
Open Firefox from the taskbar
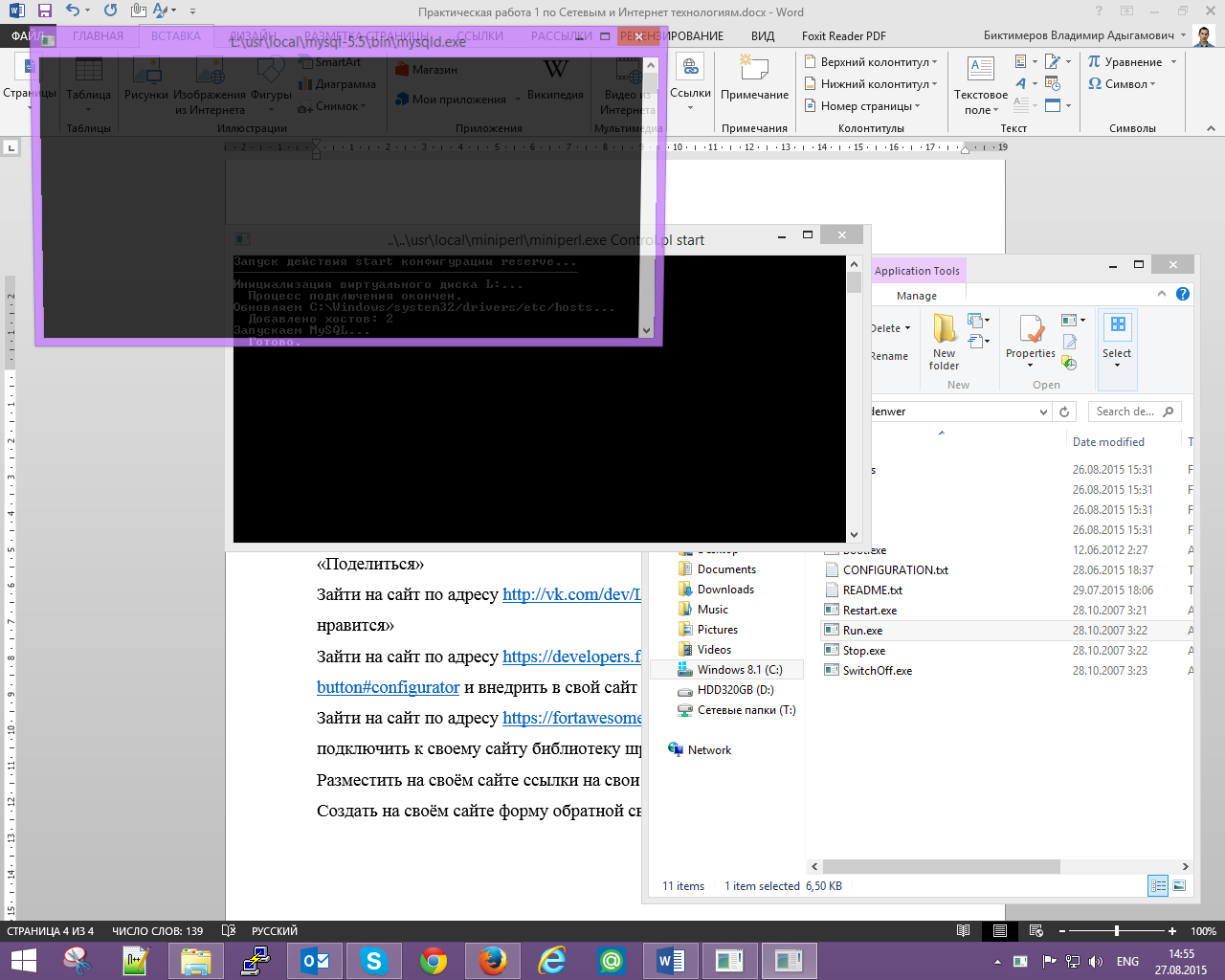click(x=493, y=961)
